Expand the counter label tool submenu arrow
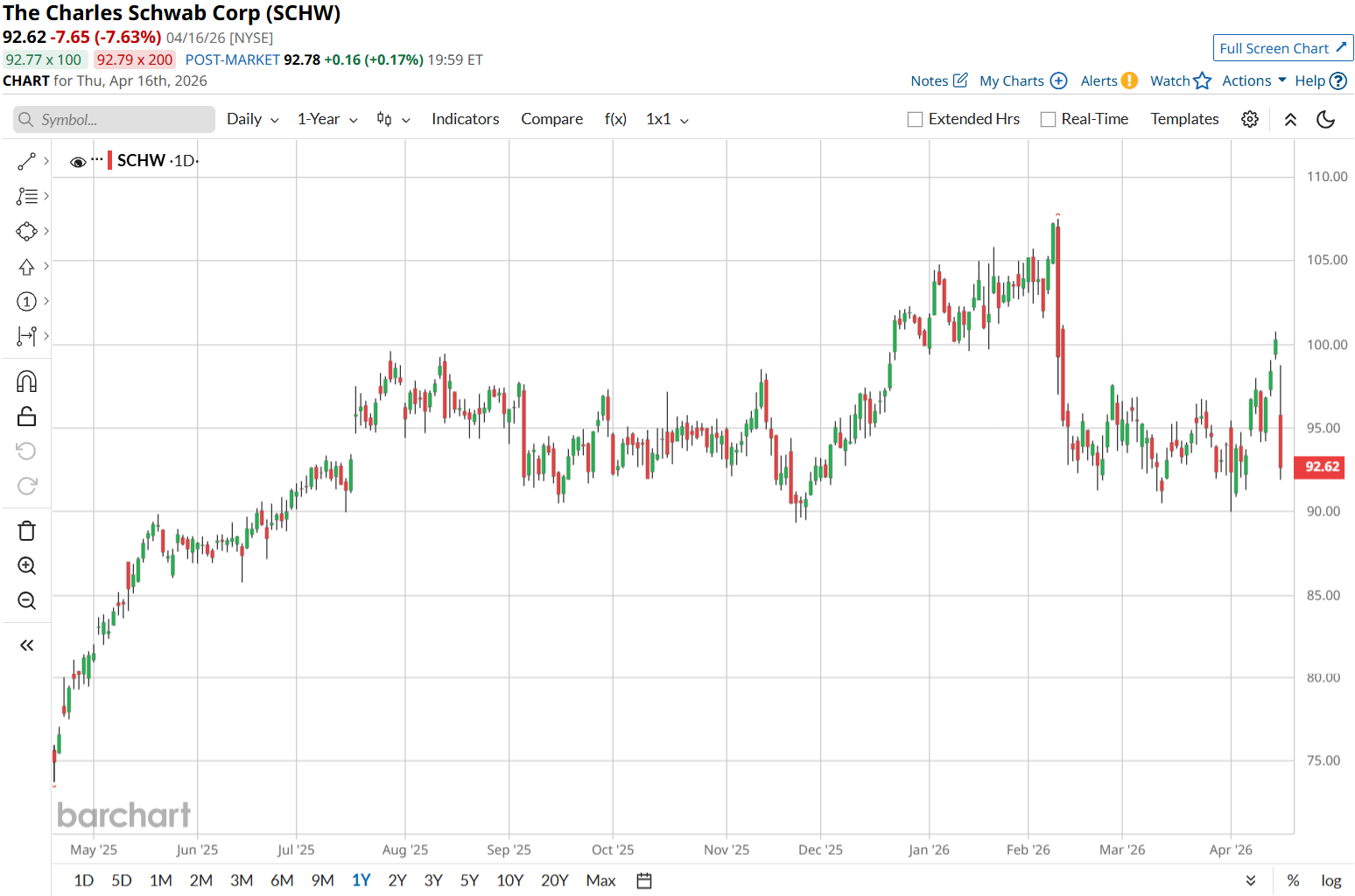 46,301
